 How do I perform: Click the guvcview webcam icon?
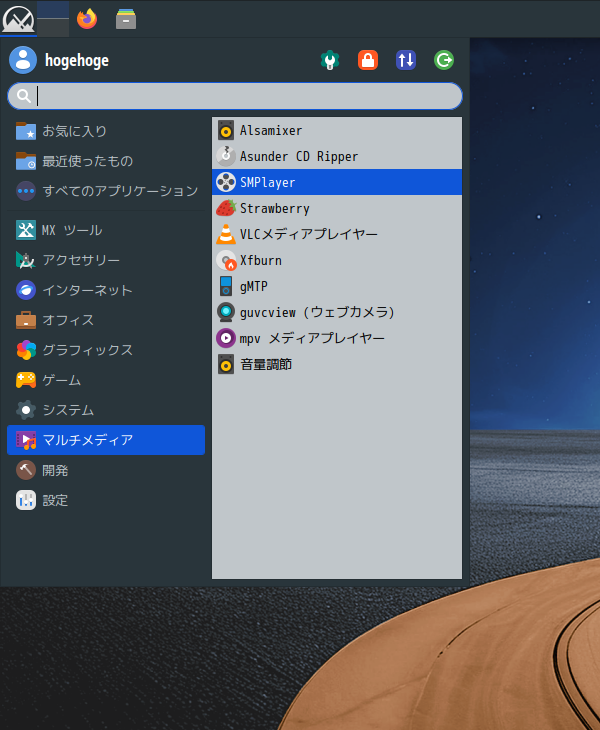click(226, 312)
